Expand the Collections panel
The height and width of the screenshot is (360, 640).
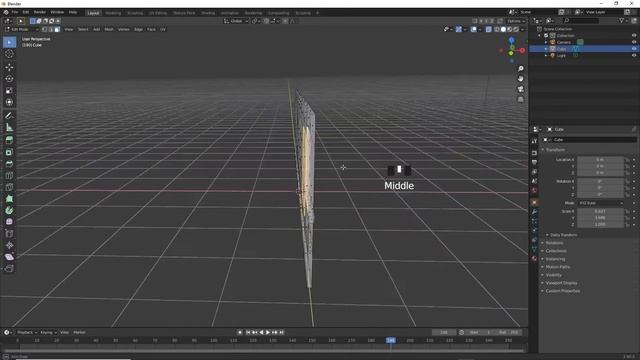click(556, 251)
